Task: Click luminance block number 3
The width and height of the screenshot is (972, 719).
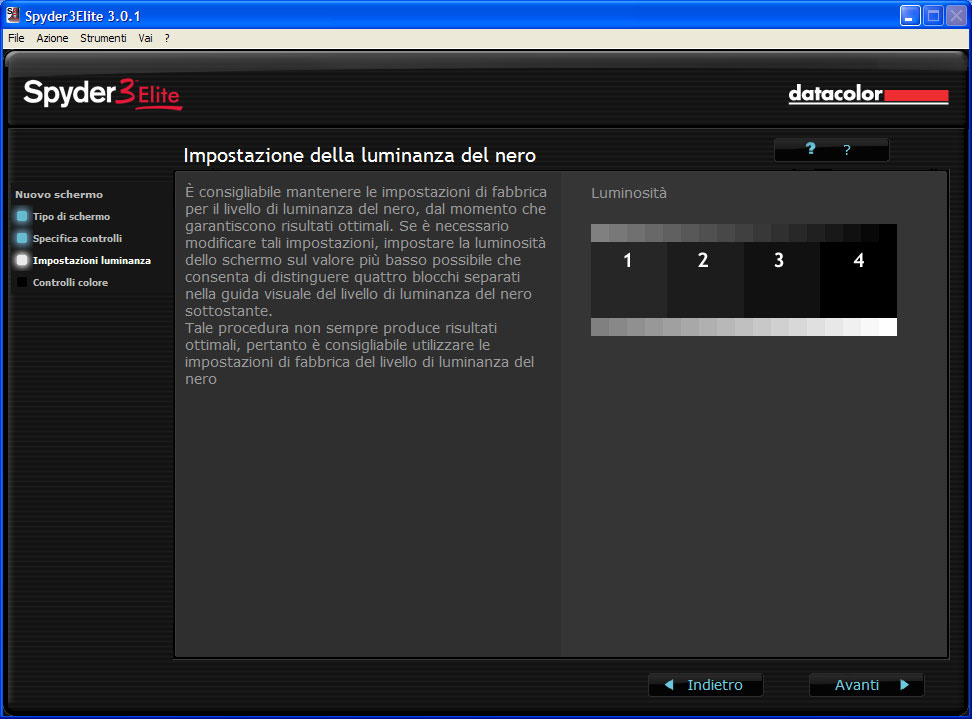Action: (782, 280)
